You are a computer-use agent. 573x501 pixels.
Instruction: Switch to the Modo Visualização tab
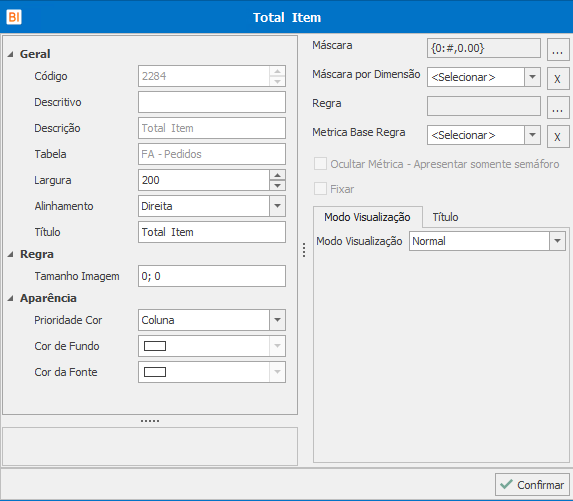pos(367,217)
